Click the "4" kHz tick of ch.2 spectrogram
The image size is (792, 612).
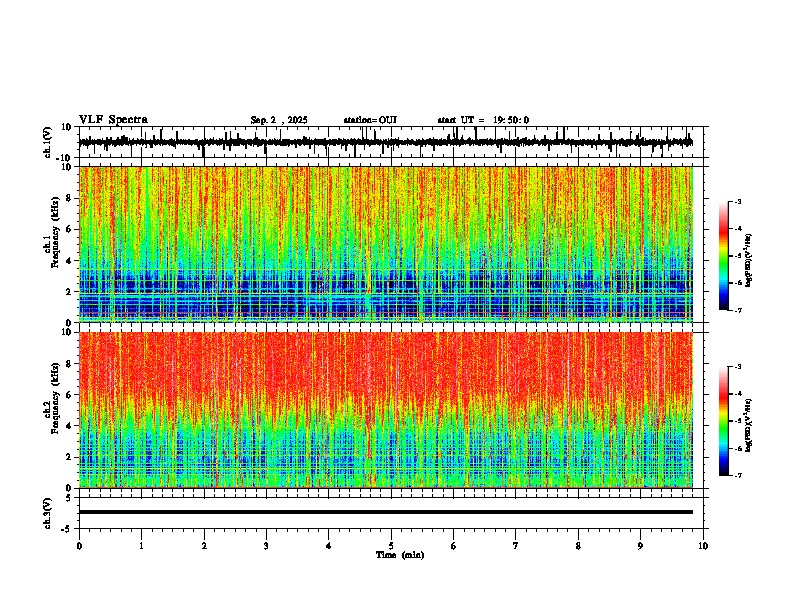(71, 426)
